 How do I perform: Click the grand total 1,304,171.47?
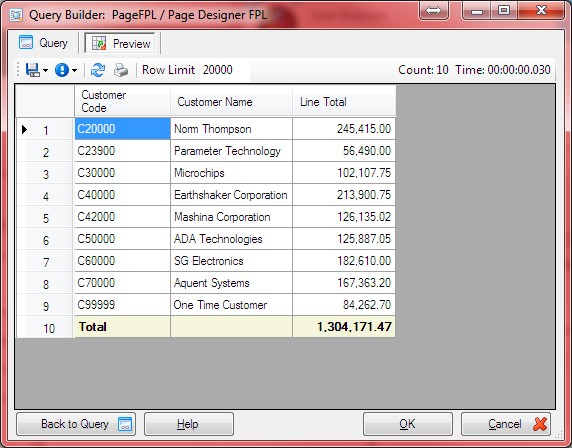[x=344, y=327]
